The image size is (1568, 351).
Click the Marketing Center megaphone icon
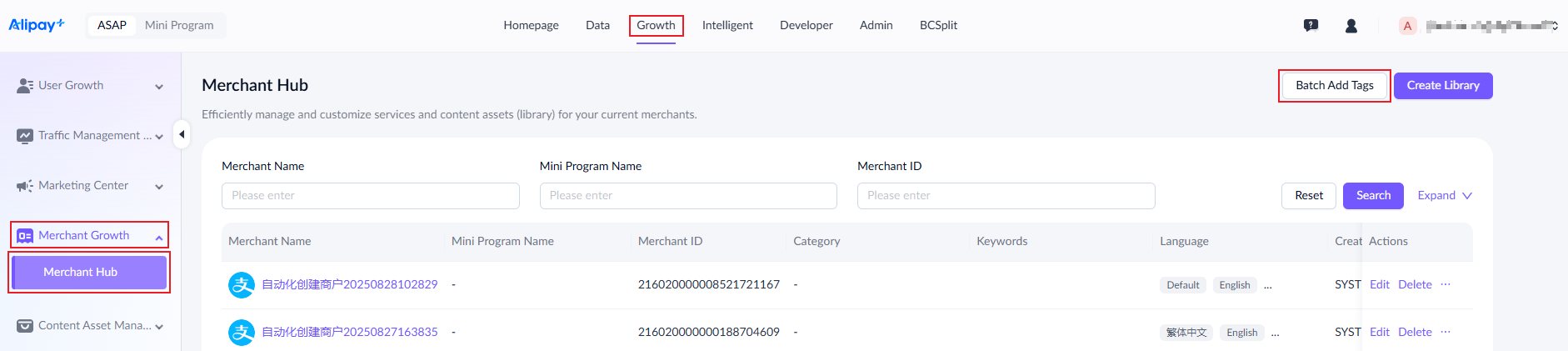(25, 186)
